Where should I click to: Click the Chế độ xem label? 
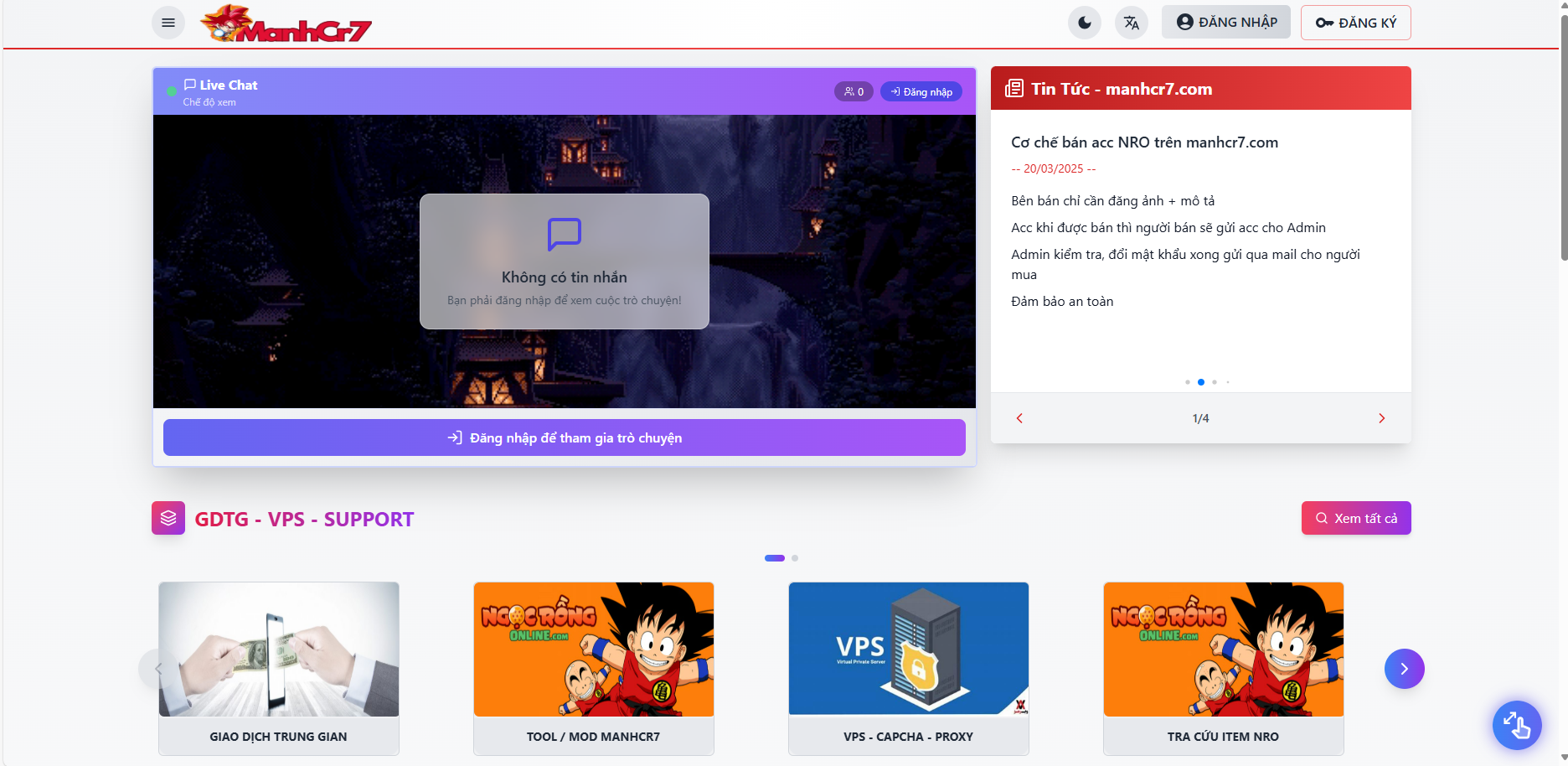pyautogui.click(x=209, y=102)
